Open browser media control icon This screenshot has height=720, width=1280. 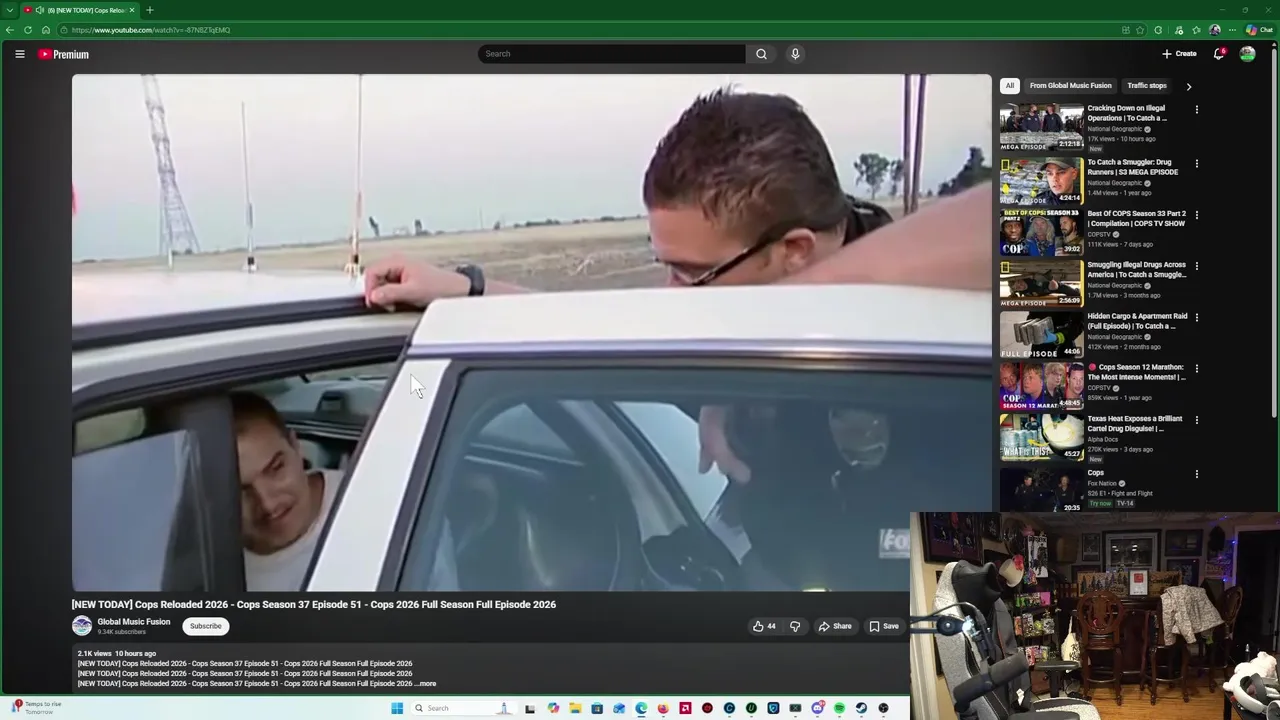(1179, 30)
